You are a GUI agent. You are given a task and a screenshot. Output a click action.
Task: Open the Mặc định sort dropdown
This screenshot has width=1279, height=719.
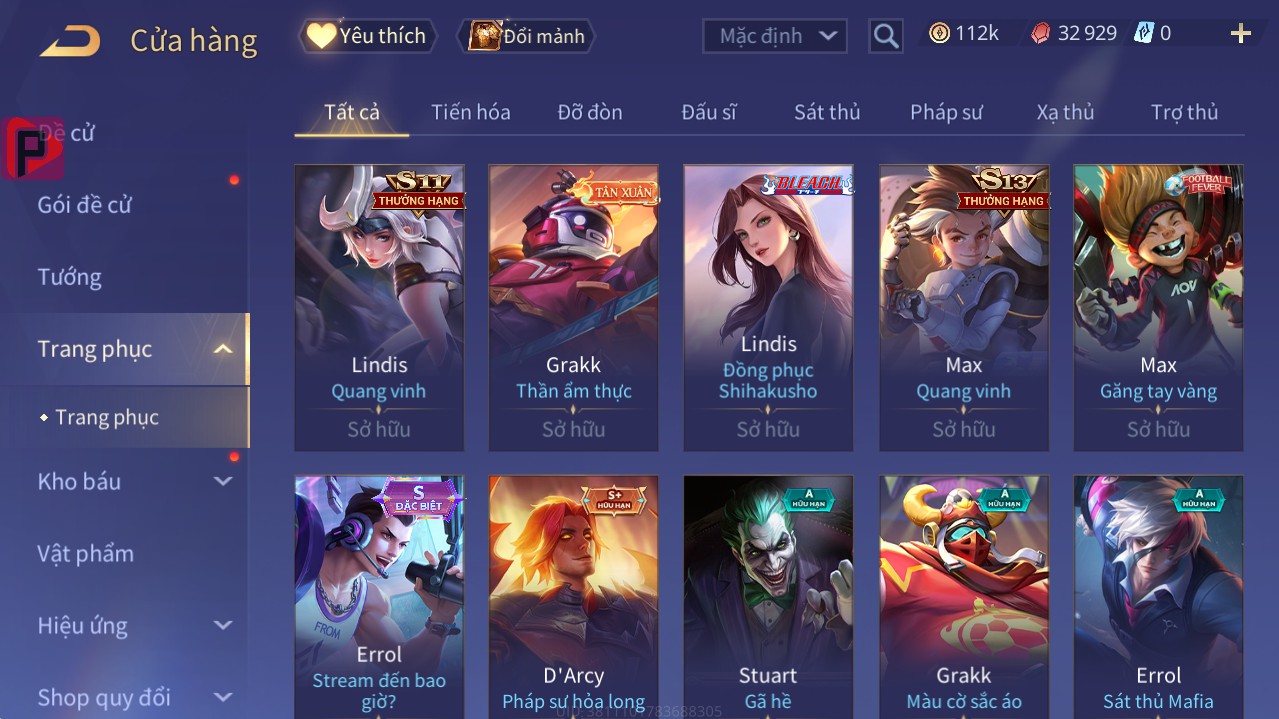775,36
